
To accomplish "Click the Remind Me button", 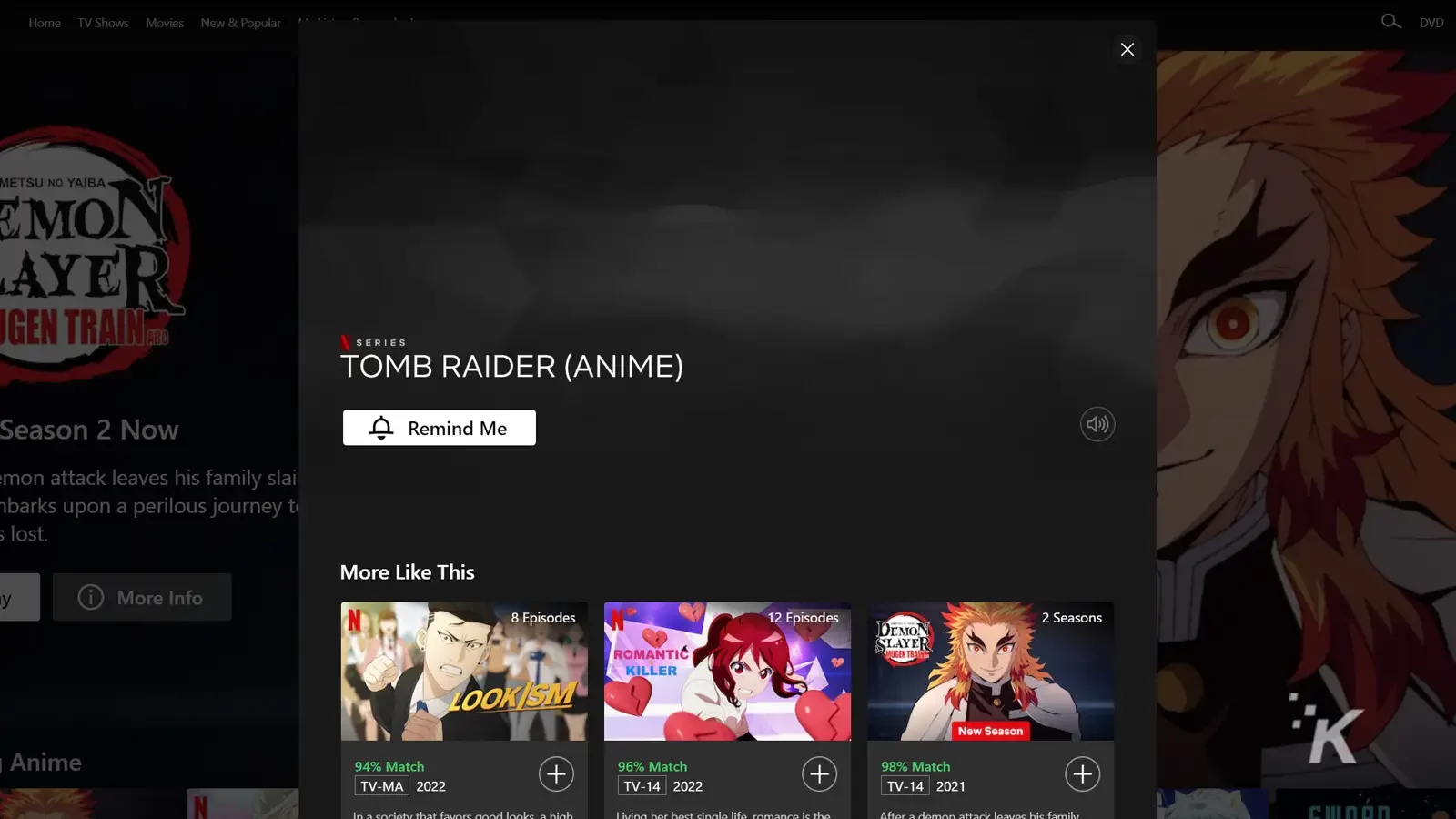I will point(439,428).
